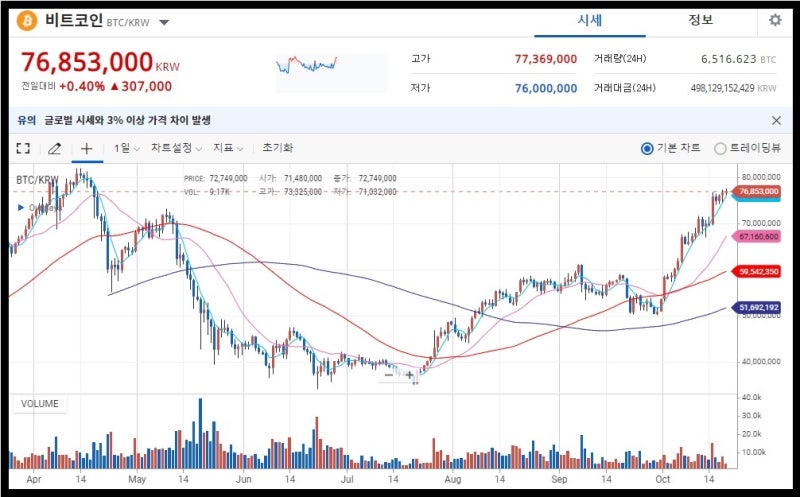The width and height of the screenshot is (800, 497).
Task: Click the large price 76,853,000
Action: (x=87, y=62)
